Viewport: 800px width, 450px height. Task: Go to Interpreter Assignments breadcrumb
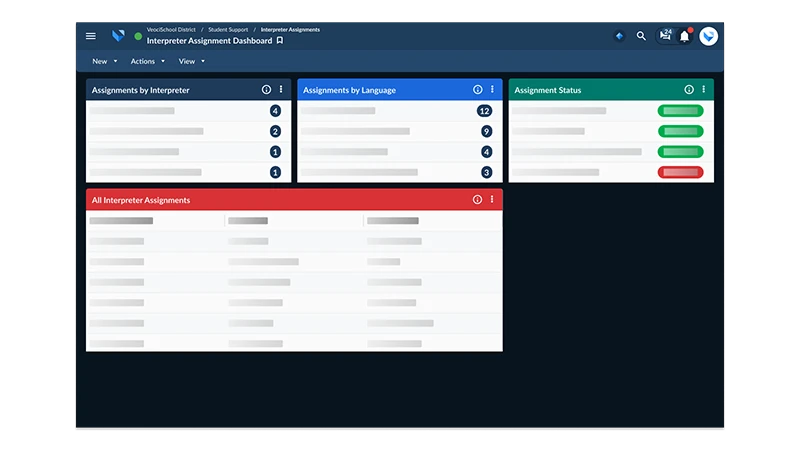coord(290,30)
